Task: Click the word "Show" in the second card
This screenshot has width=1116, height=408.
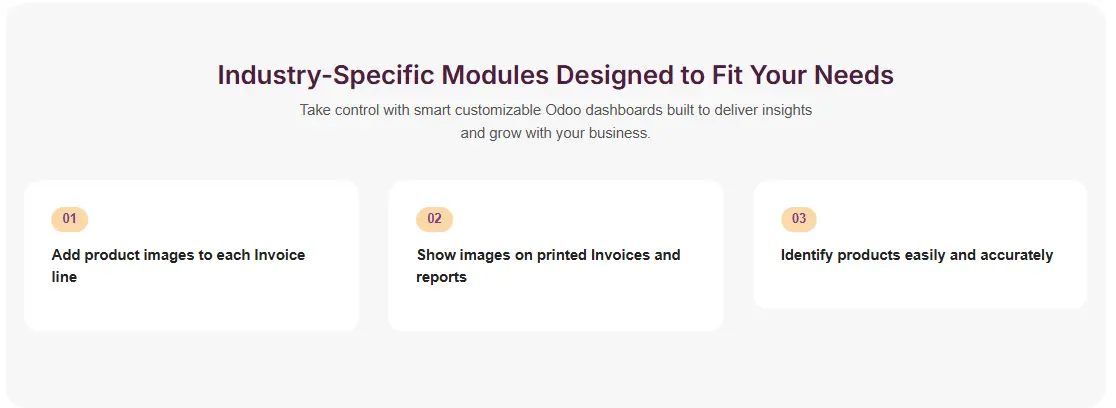Action: click(435, 255)
